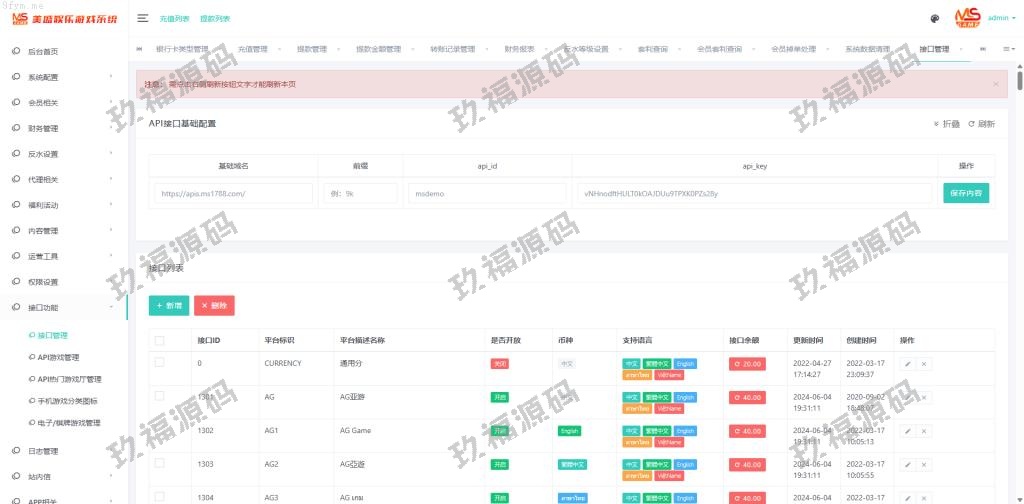Expand the 财务管理 sidebar menu

click(x=64, y=128)
